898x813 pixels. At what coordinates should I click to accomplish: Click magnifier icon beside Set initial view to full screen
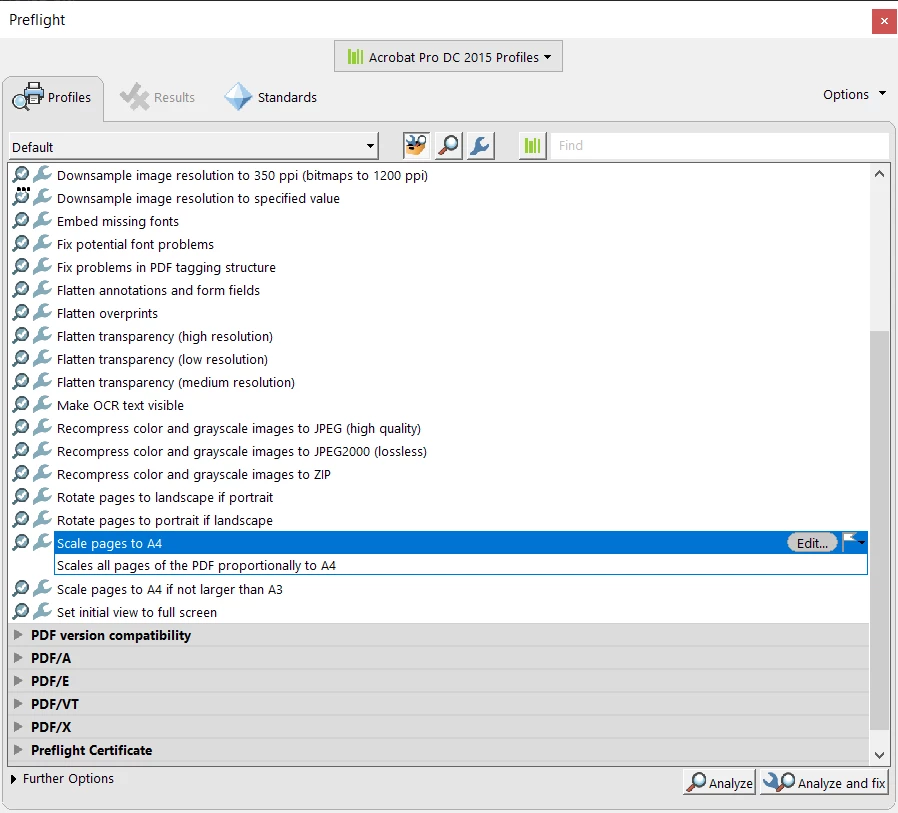point(21,611)
